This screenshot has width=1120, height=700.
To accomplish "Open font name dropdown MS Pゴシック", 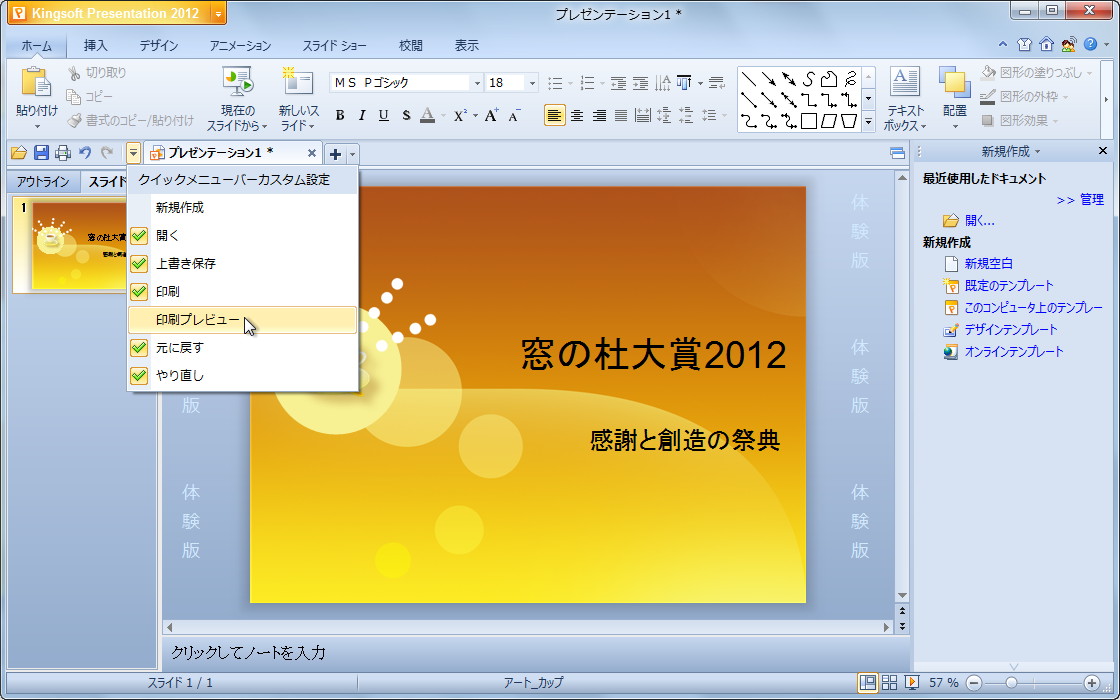I will click(477, 83).
